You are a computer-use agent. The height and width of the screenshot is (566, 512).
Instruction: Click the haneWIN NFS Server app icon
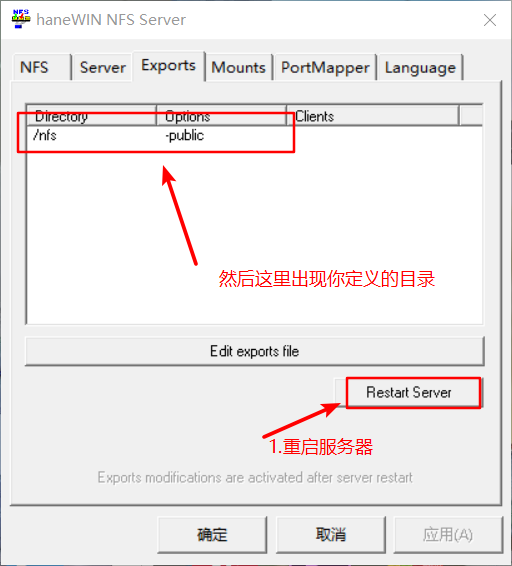click(x=21, y=19)
